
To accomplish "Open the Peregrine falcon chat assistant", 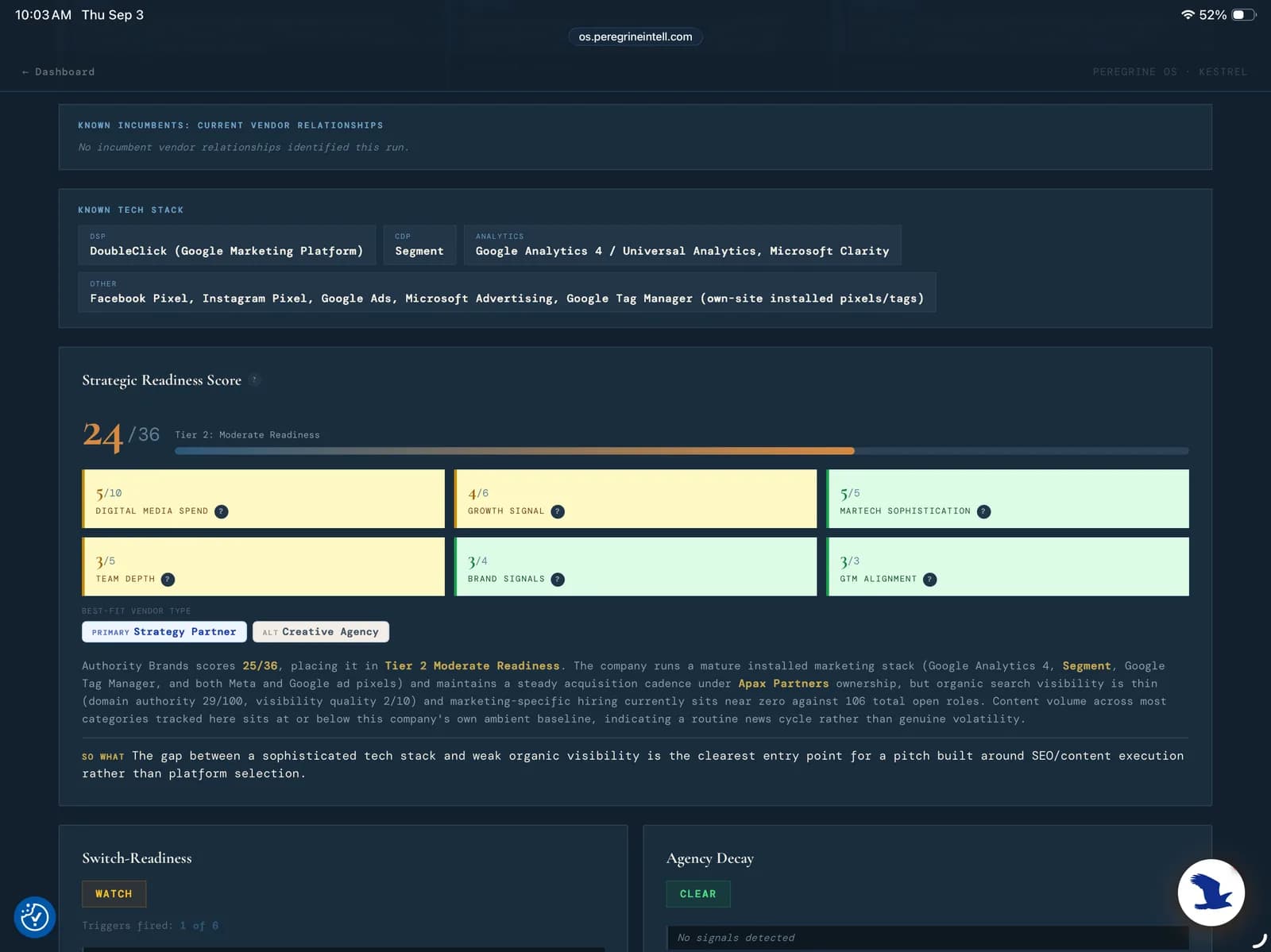I will (x=1211, y=892).
